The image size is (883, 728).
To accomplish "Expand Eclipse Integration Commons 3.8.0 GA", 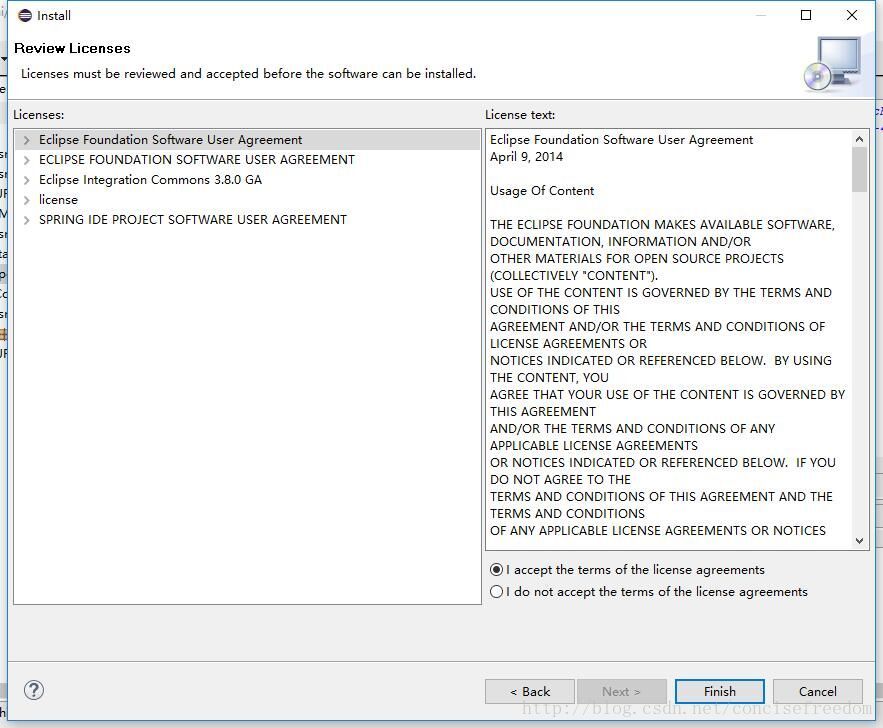I will click(x=26, y=180).
